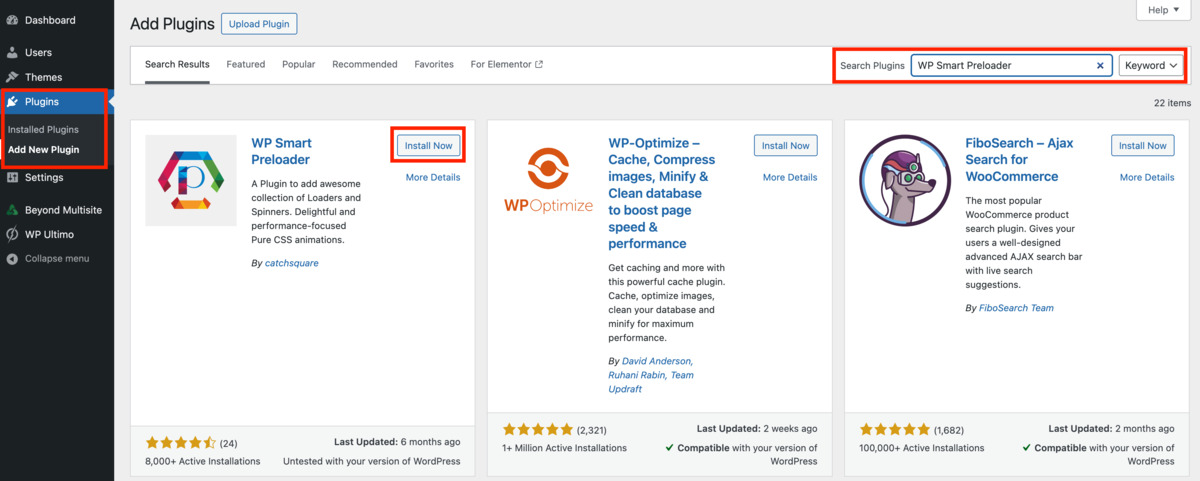
Task: Click the Users person icon
Action: 12,52
